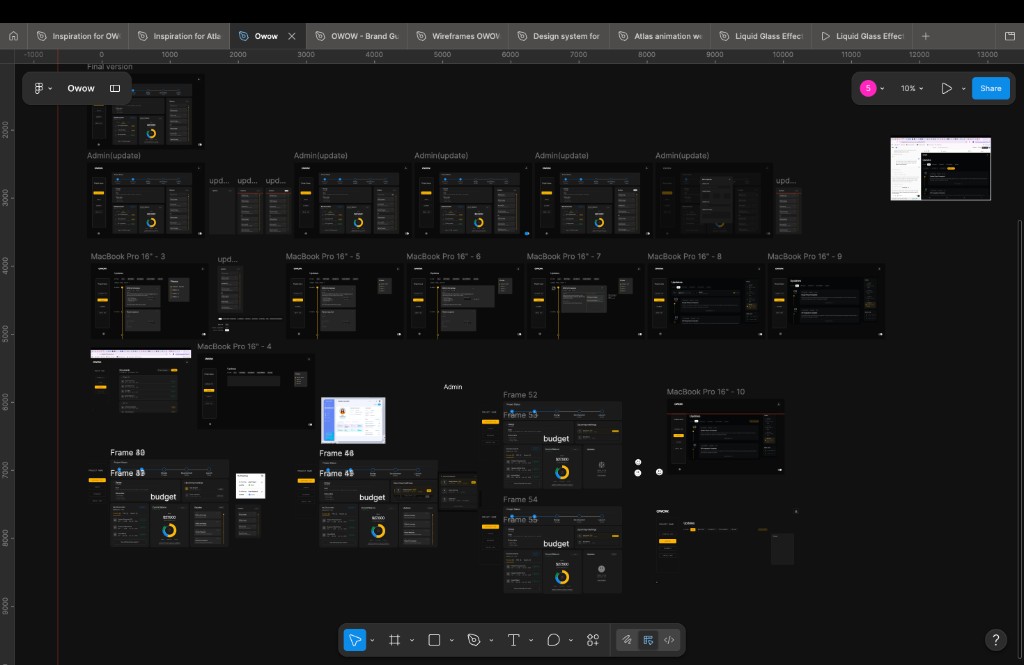Expand the shape tools chevron
Viewport: 1024px width, 665px height.
(x=452, y=640)
